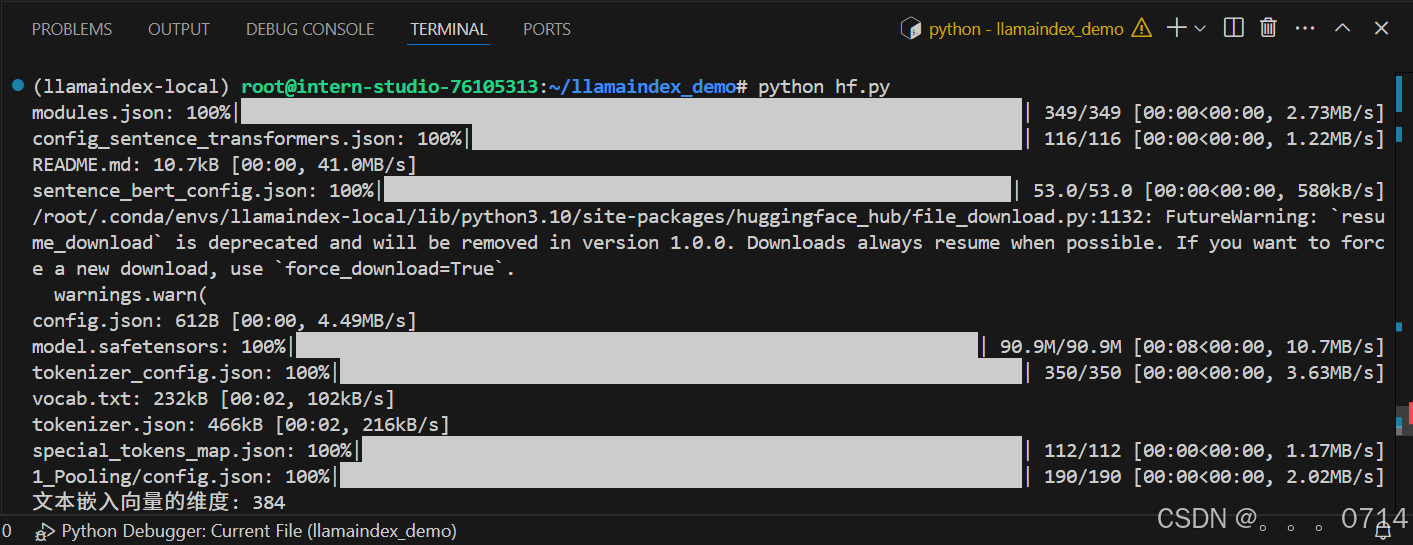
Task: Open the PROBLEMS panel tab
Action: pos(72,29)
